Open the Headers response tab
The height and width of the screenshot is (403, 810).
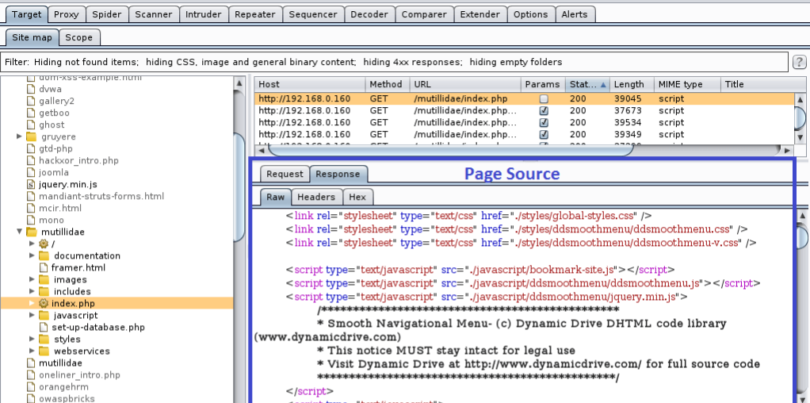pyautogui.click(x=316, y=197)
